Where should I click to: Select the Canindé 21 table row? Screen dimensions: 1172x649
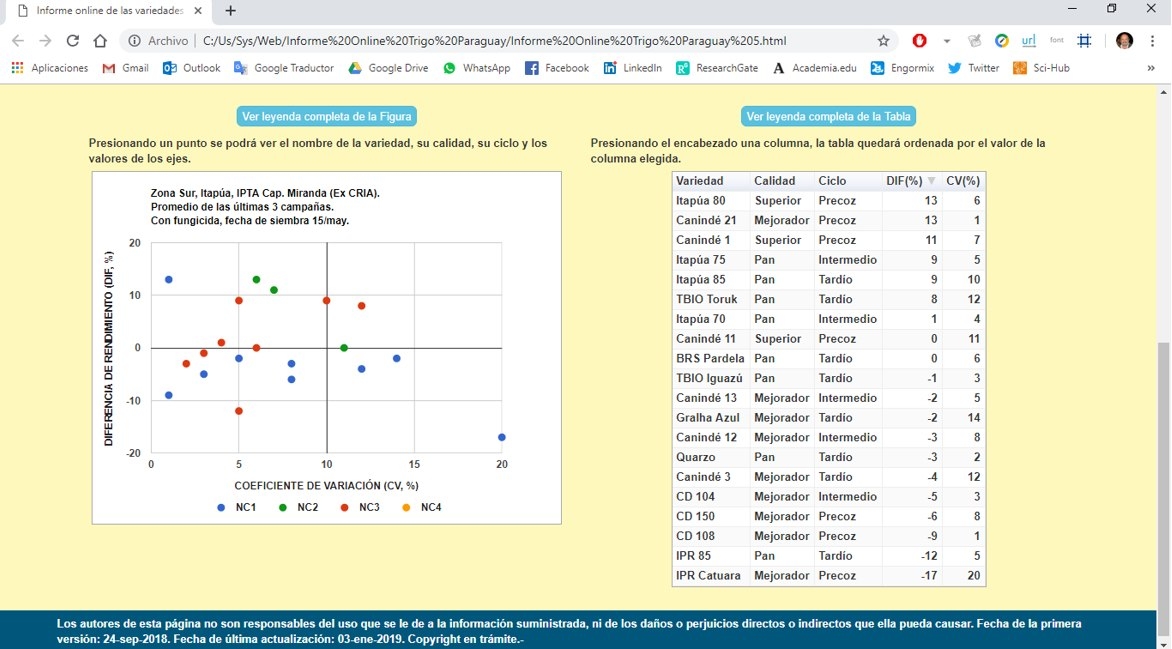(828, 221)
